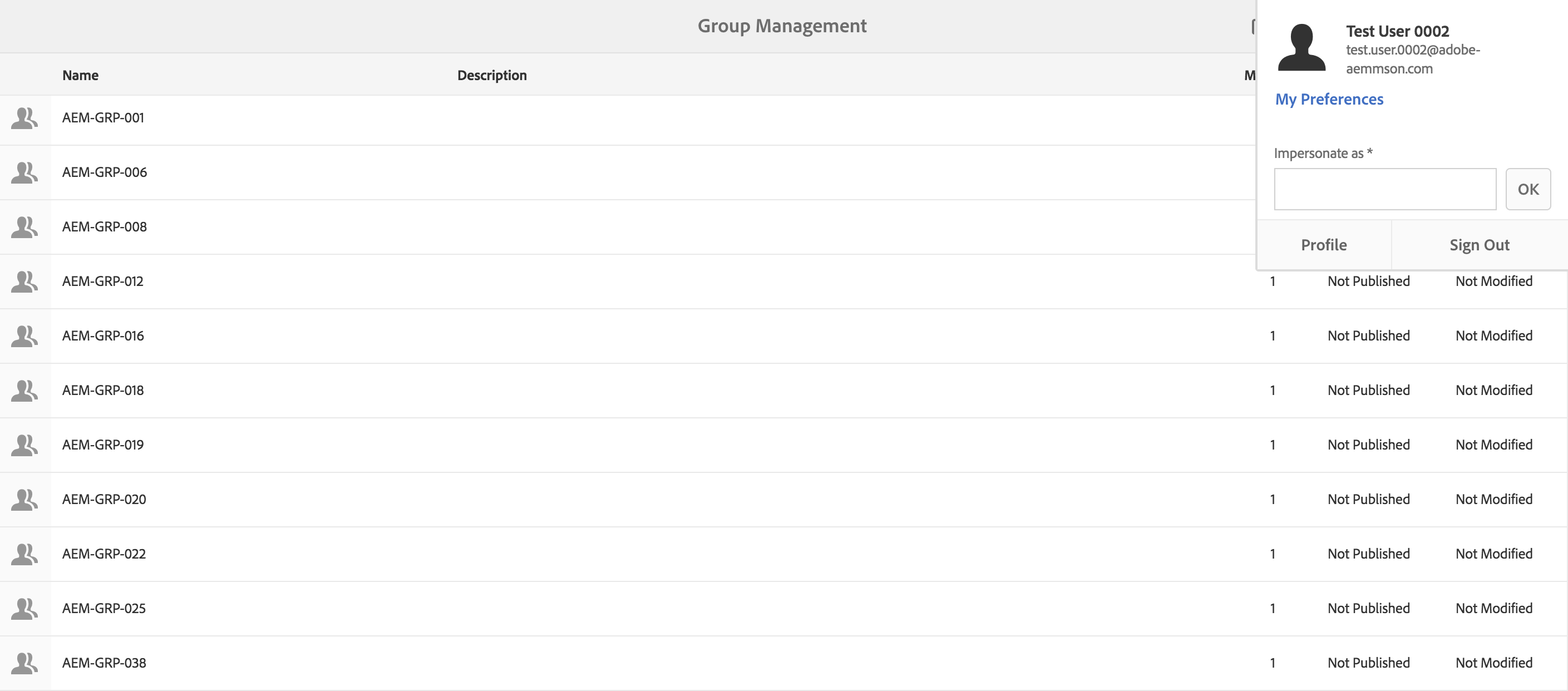
Task: Click Sign Out in the user panel
Action: click(1479, 245)
